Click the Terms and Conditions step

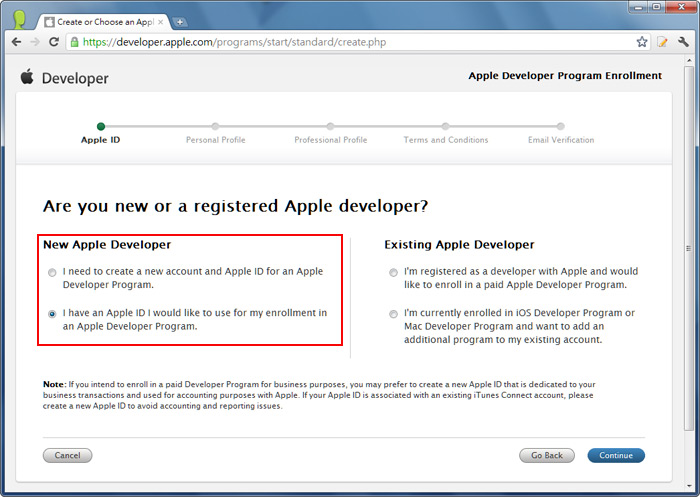(x=446, y=134)
